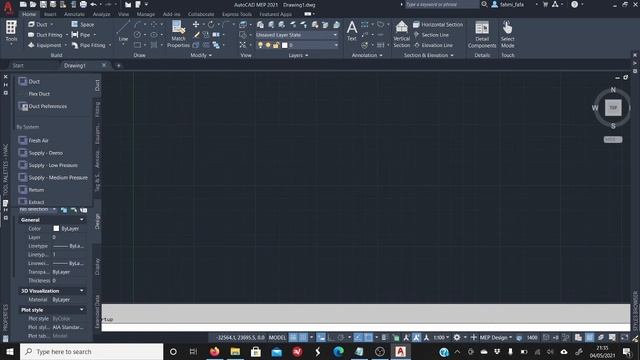Expand the Annotation panel dropdown
The height and width of the screenshot is (360, 640).
click(367, 56)
